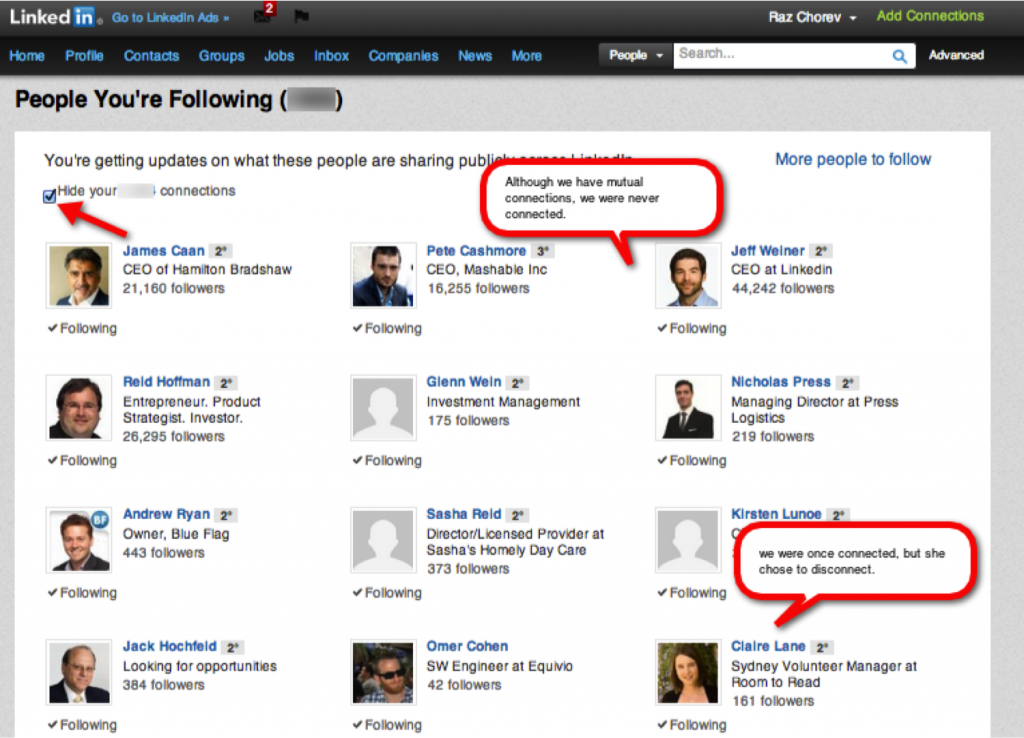Toggle Following status under James Caan
This screenshot has height=738, width=1024.
pos(82,328)
